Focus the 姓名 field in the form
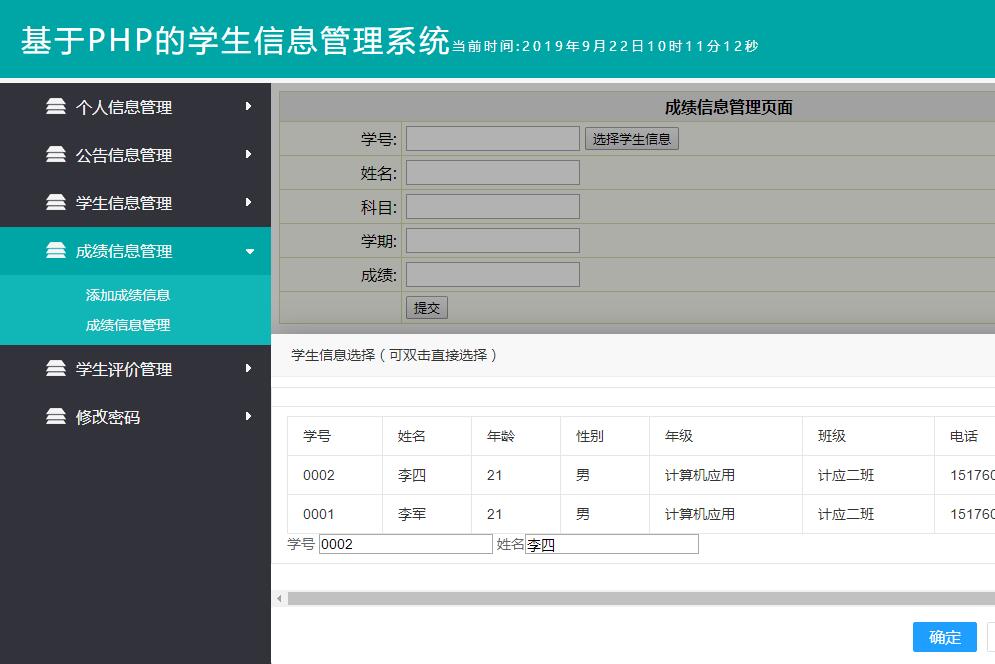Viewport: 995px width, 664px height. tap(492, 173)
